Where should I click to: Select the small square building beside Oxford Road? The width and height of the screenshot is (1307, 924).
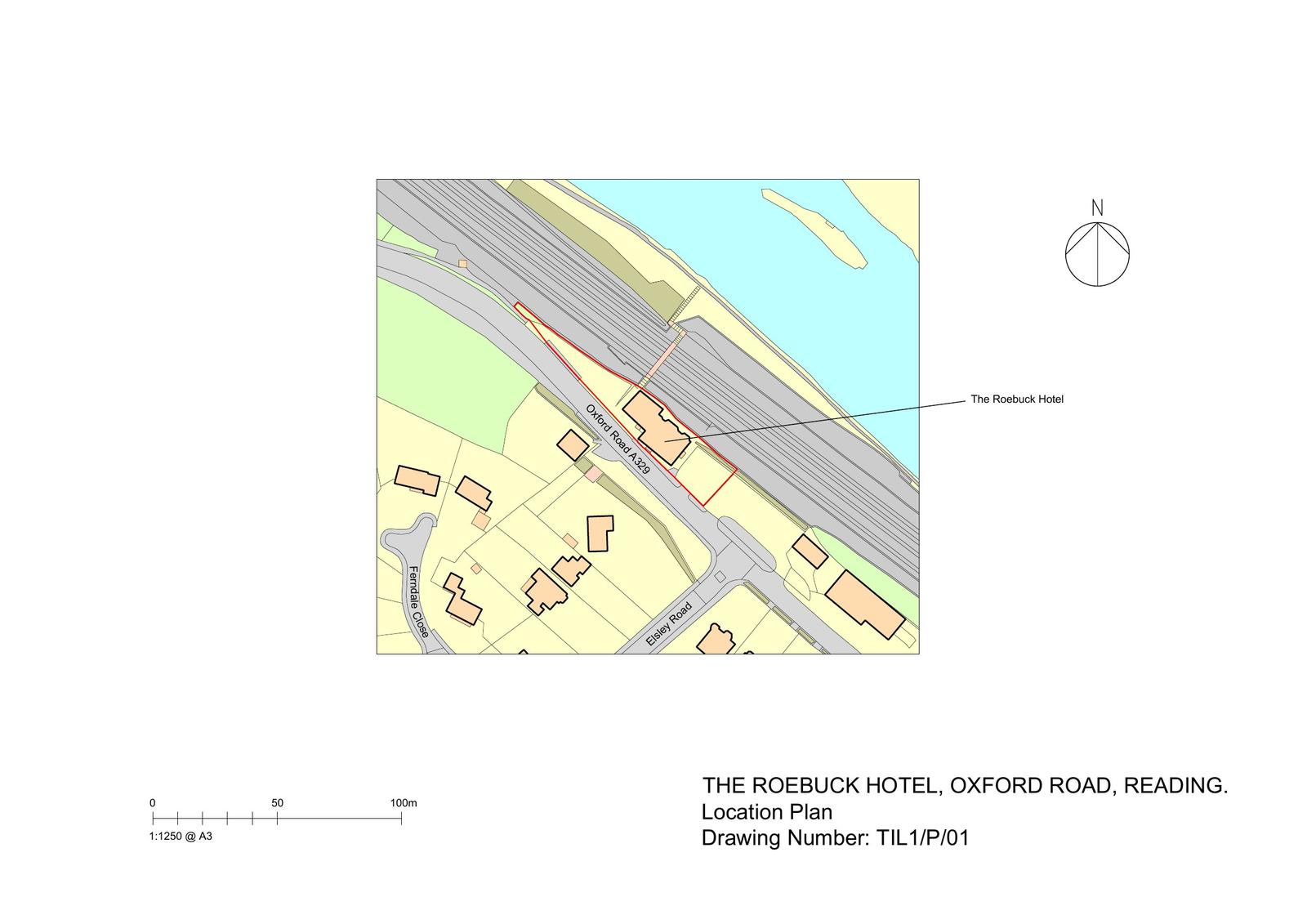pyautogui.click(x=572, y=445)
